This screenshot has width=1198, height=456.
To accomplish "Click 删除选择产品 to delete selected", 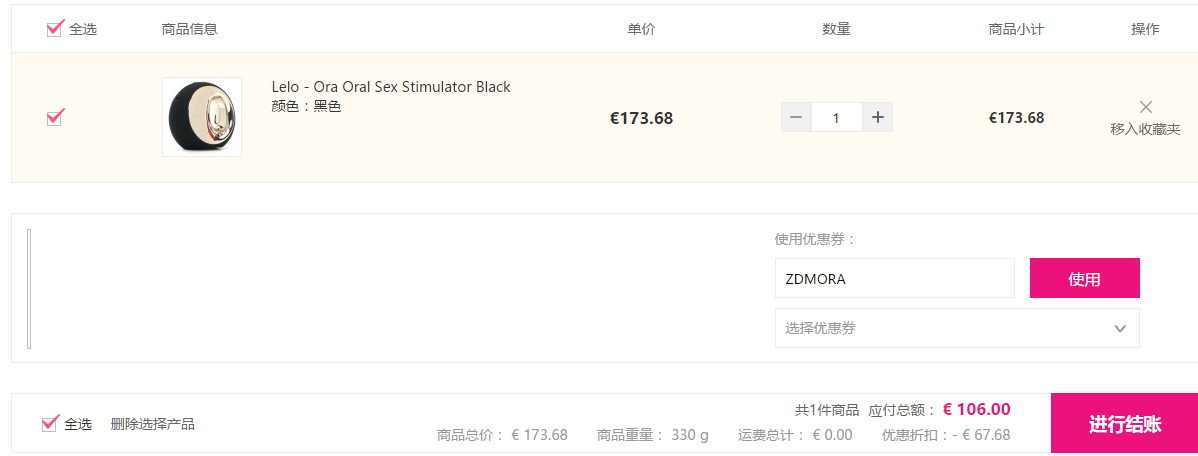I will [x=152, y=424].
